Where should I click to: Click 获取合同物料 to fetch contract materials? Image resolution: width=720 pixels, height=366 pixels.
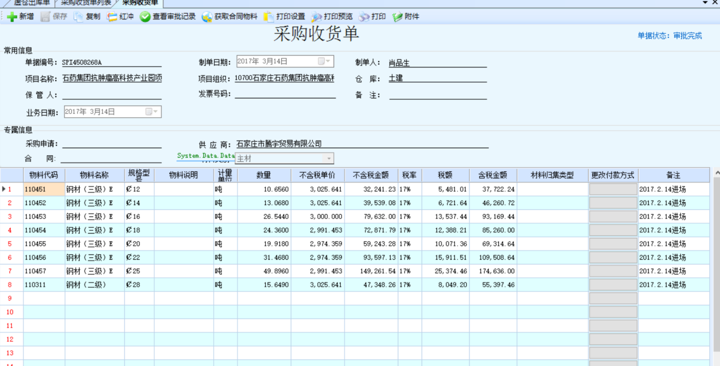click(x=230, y=17)
